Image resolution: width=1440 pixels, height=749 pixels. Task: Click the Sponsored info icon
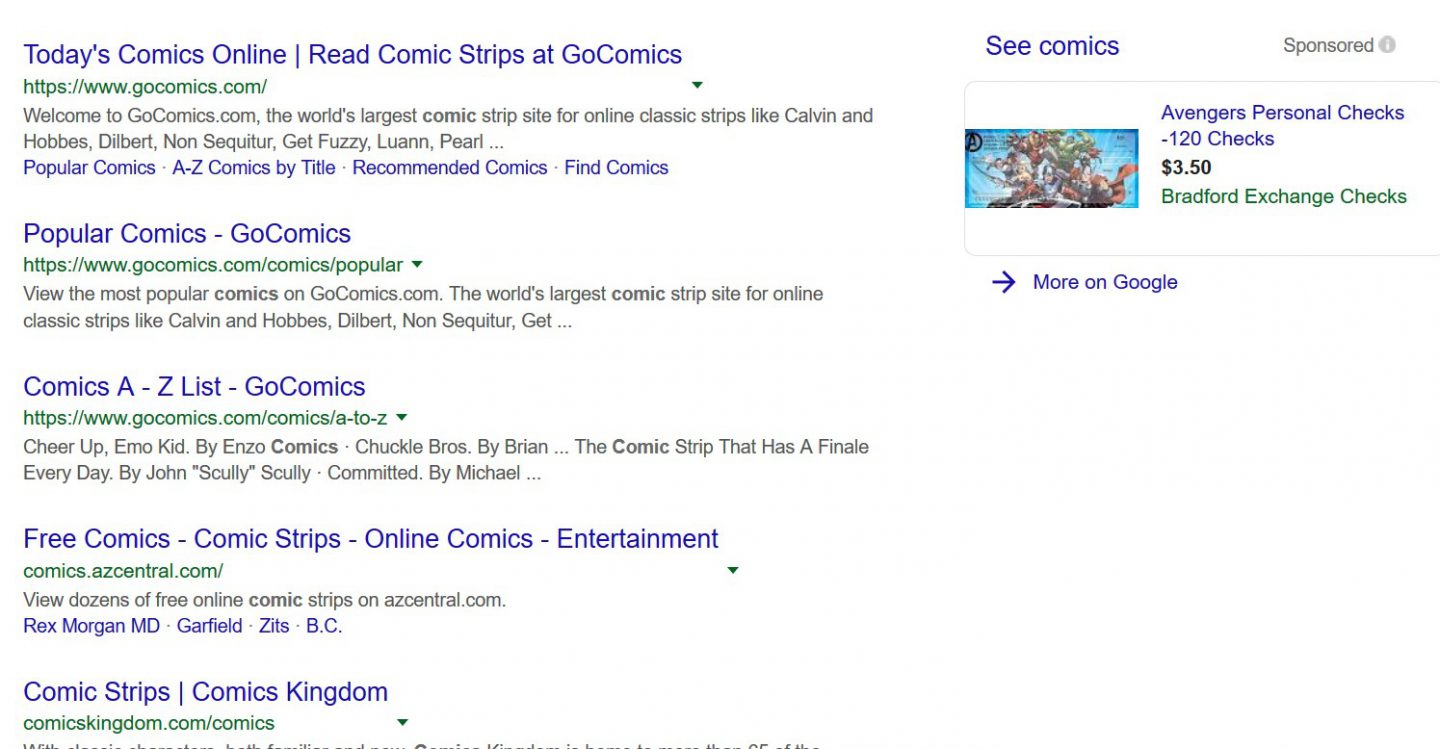tap(1387, 45)
